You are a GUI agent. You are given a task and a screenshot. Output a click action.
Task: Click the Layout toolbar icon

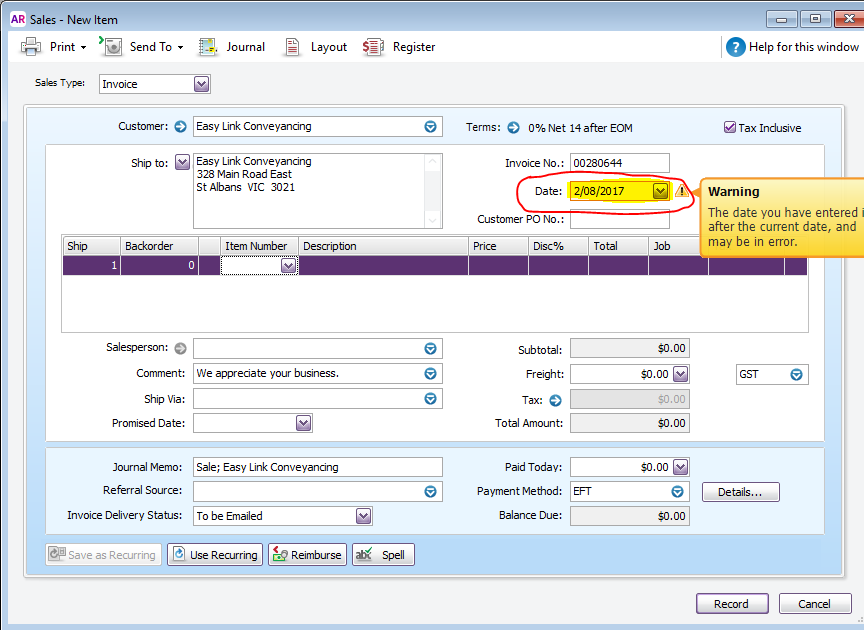pyautogui.click(x=291, y=47)
